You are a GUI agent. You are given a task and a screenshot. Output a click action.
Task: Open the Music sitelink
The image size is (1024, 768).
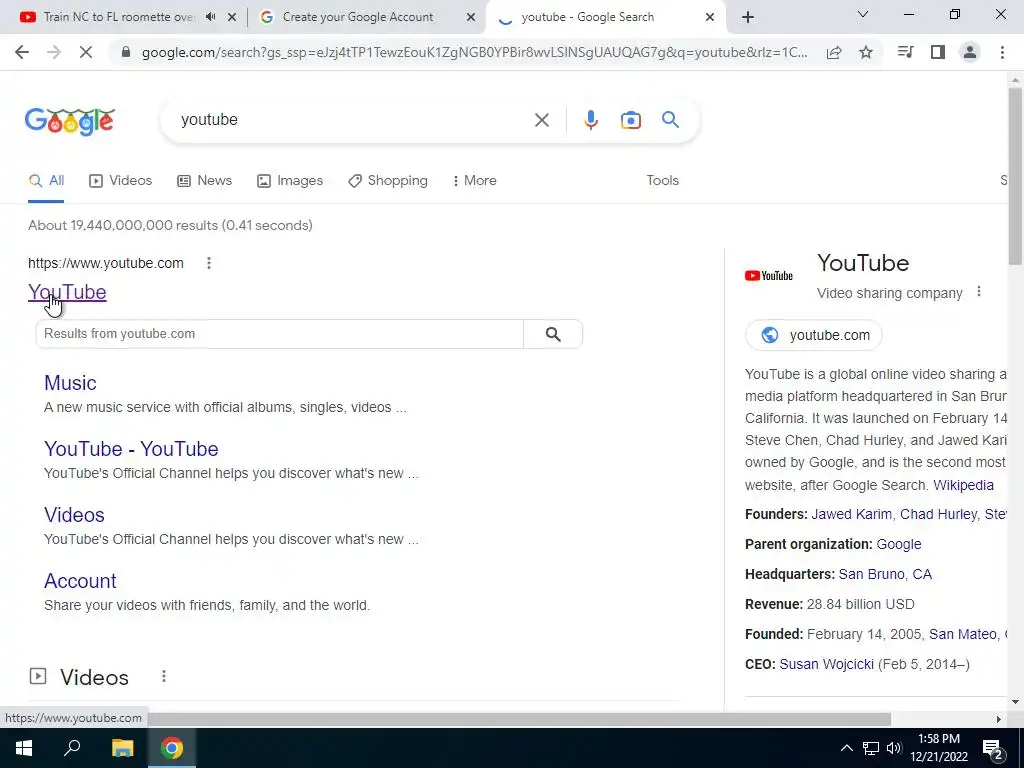70,383
